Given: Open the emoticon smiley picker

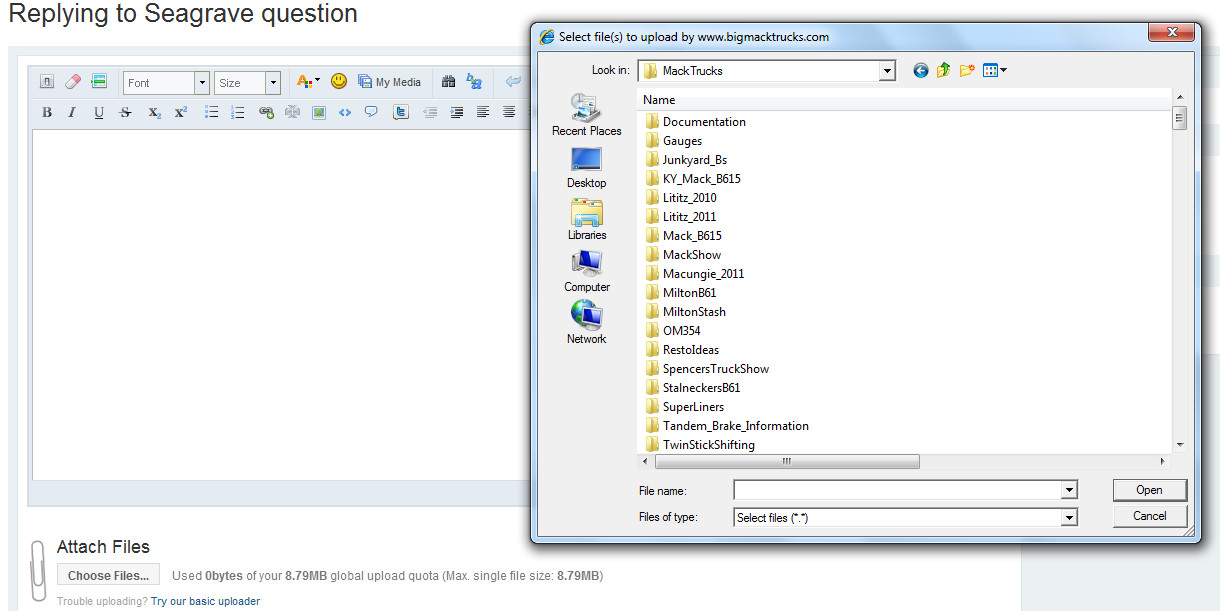Looking at the screenshot, I should pos(339,82).
